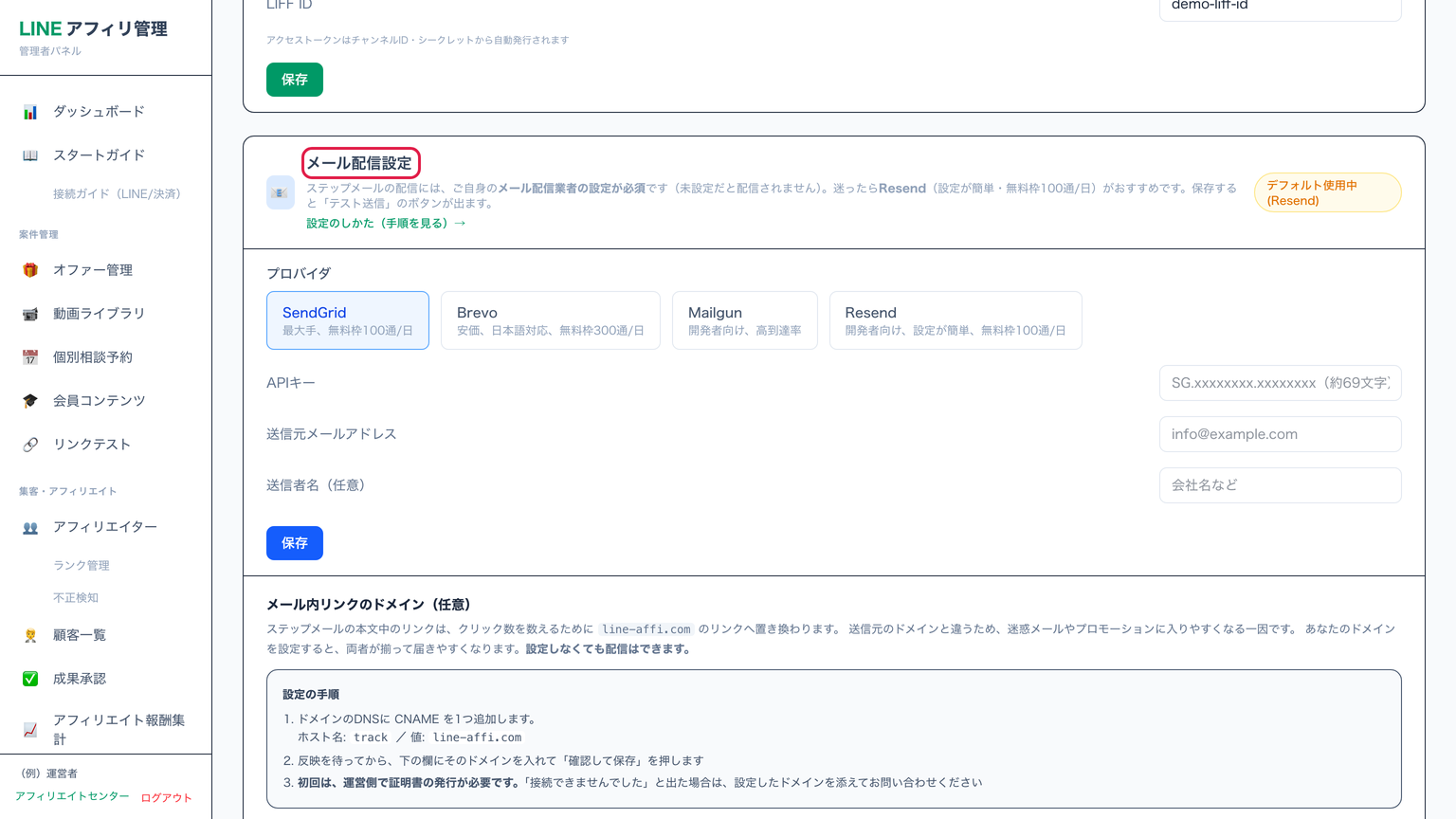This screenshot has width=1456, height=819.
Task: Click the start guide book icon
Action: pos(30,155)
